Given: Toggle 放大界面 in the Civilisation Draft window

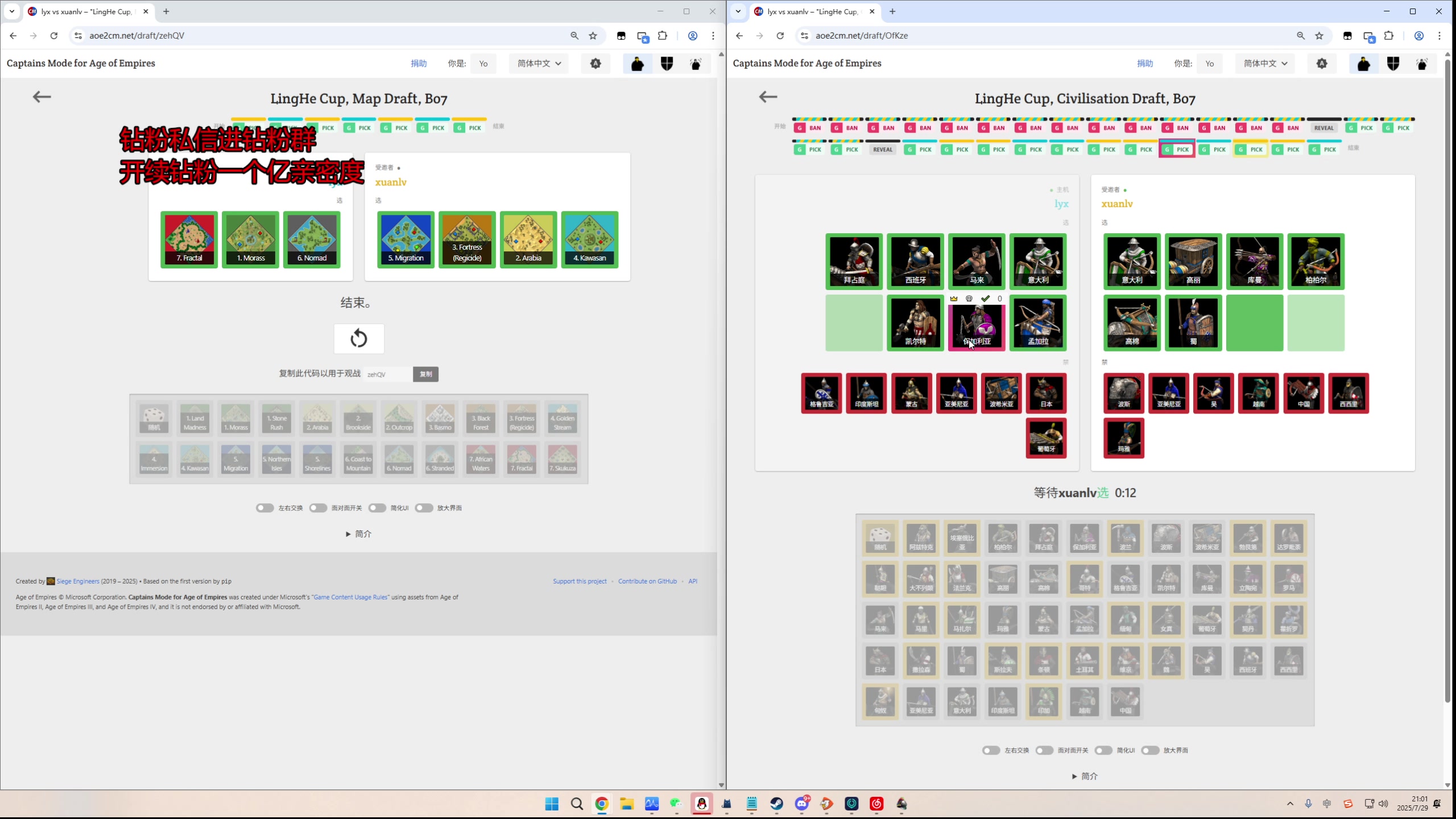Looking at the screenshot, I should (1150, 750).
